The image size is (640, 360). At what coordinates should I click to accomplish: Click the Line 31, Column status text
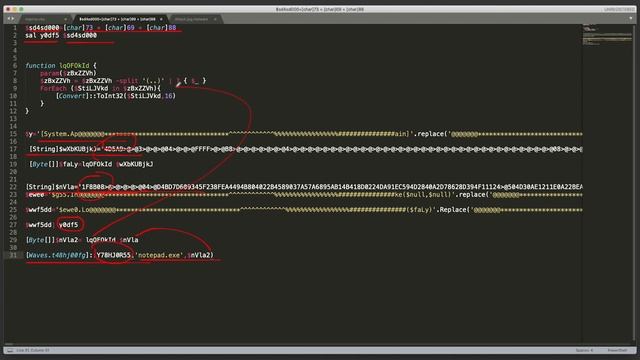(33, 350)
